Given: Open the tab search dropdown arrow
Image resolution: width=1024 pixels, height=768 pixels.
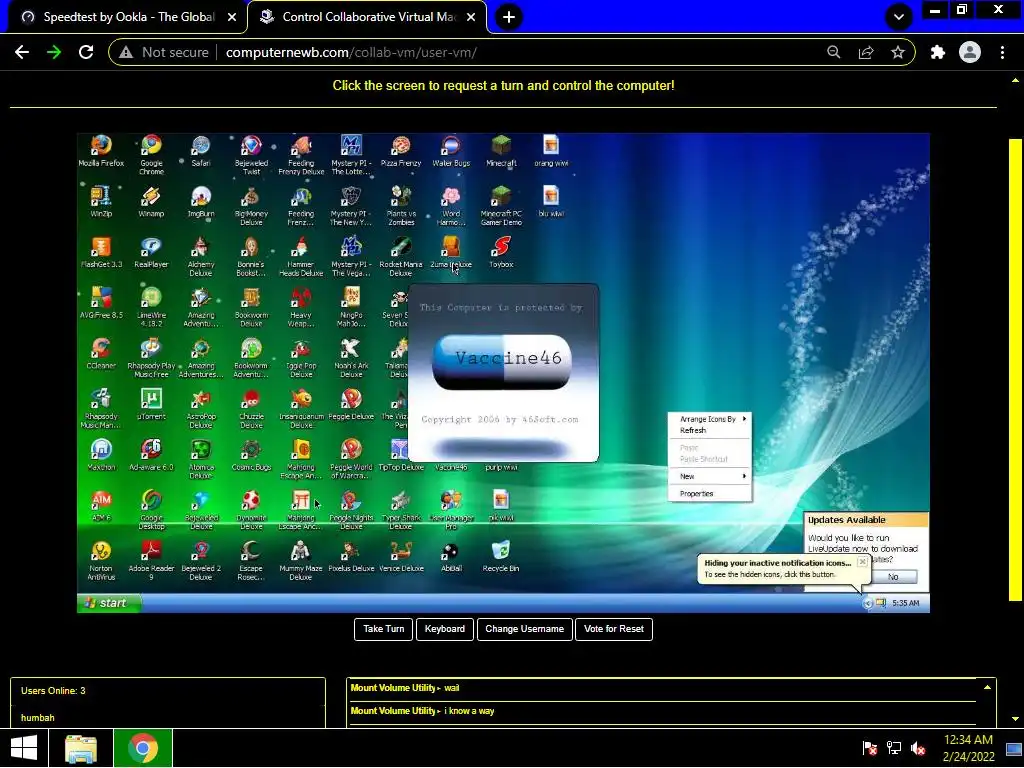Looking at the screenshot, I should 899,17.
